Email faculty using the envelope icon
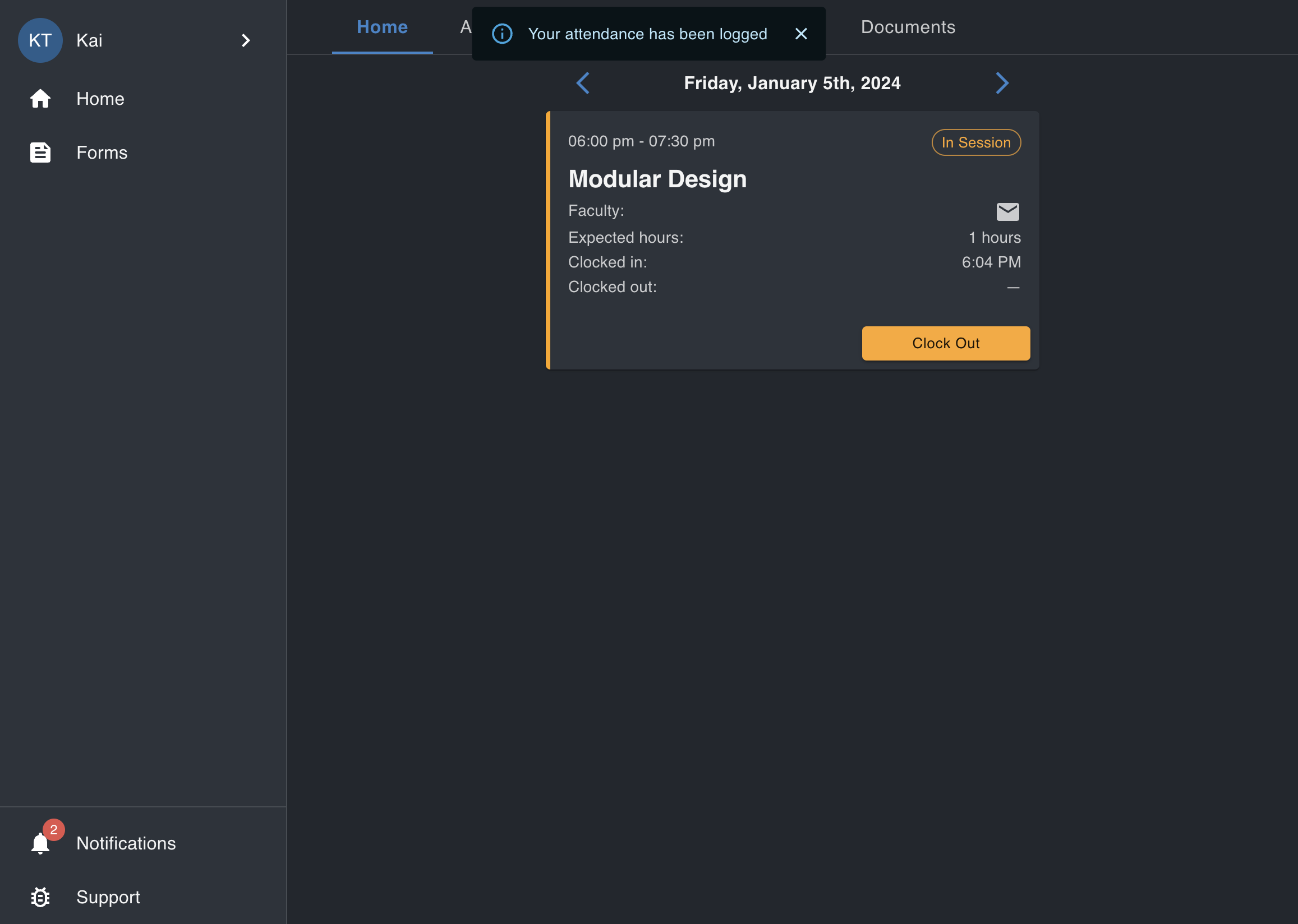Screen dimensions: 1298x924 click(x=1007, y=211)
